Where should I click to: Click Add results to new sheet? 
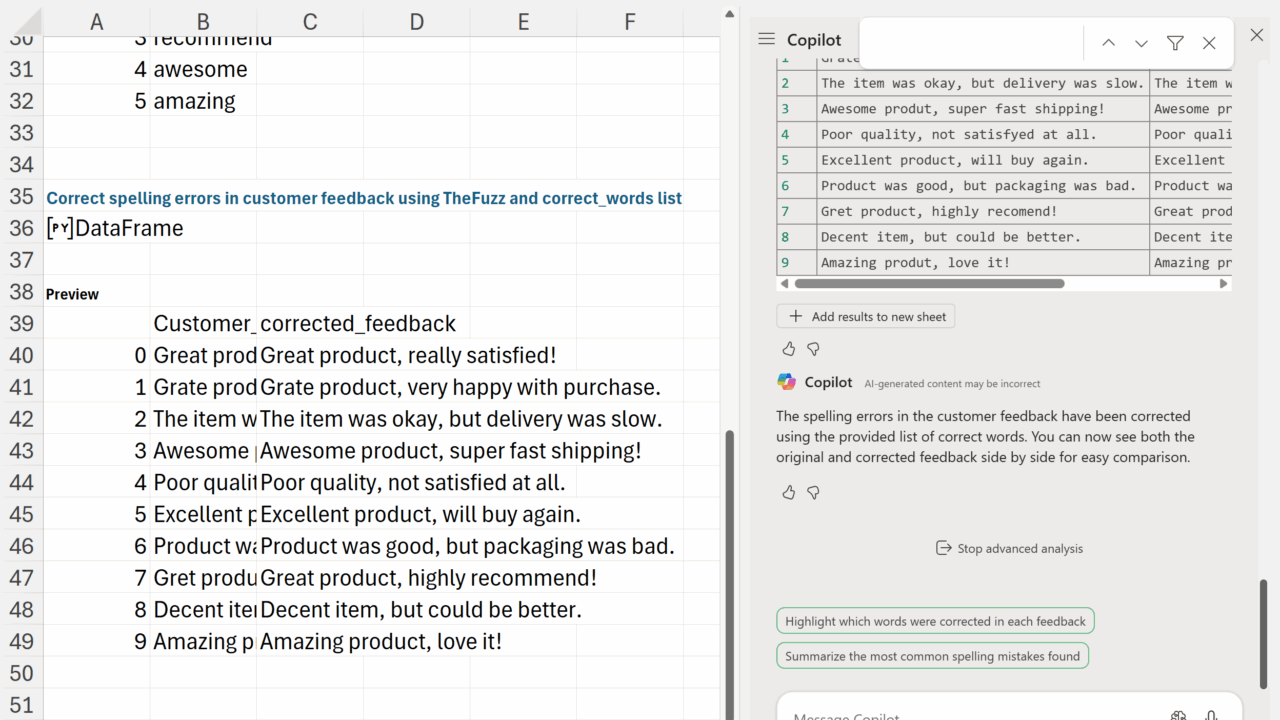(x=866, y=316)
